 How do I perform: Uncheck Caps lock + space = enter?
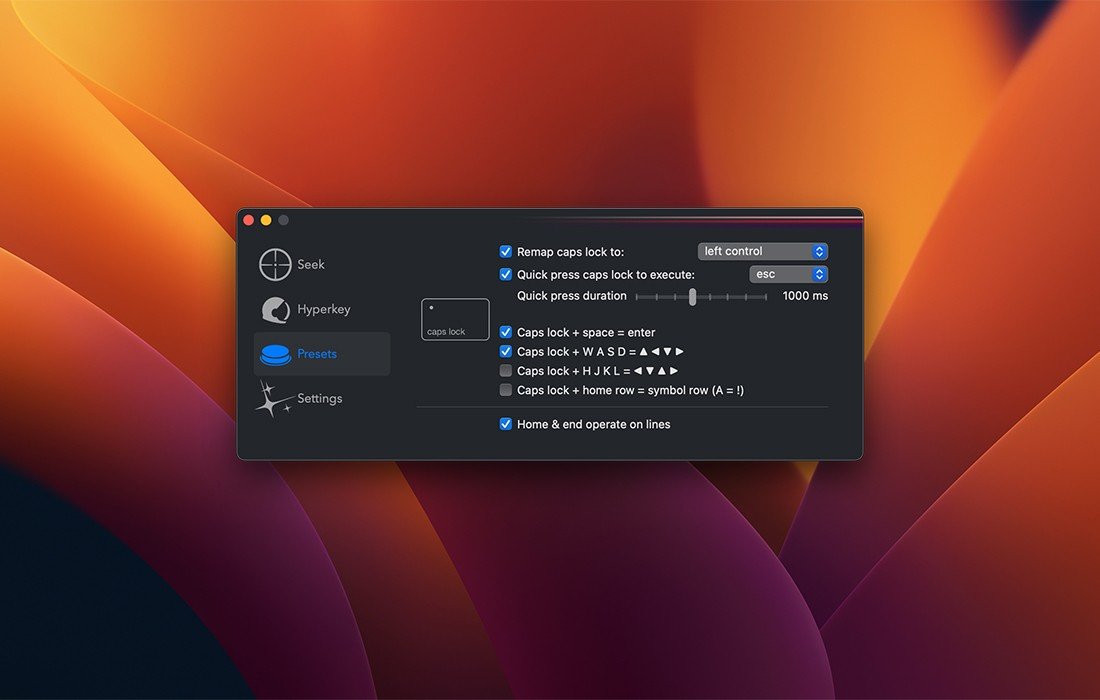tap(506, 332)
